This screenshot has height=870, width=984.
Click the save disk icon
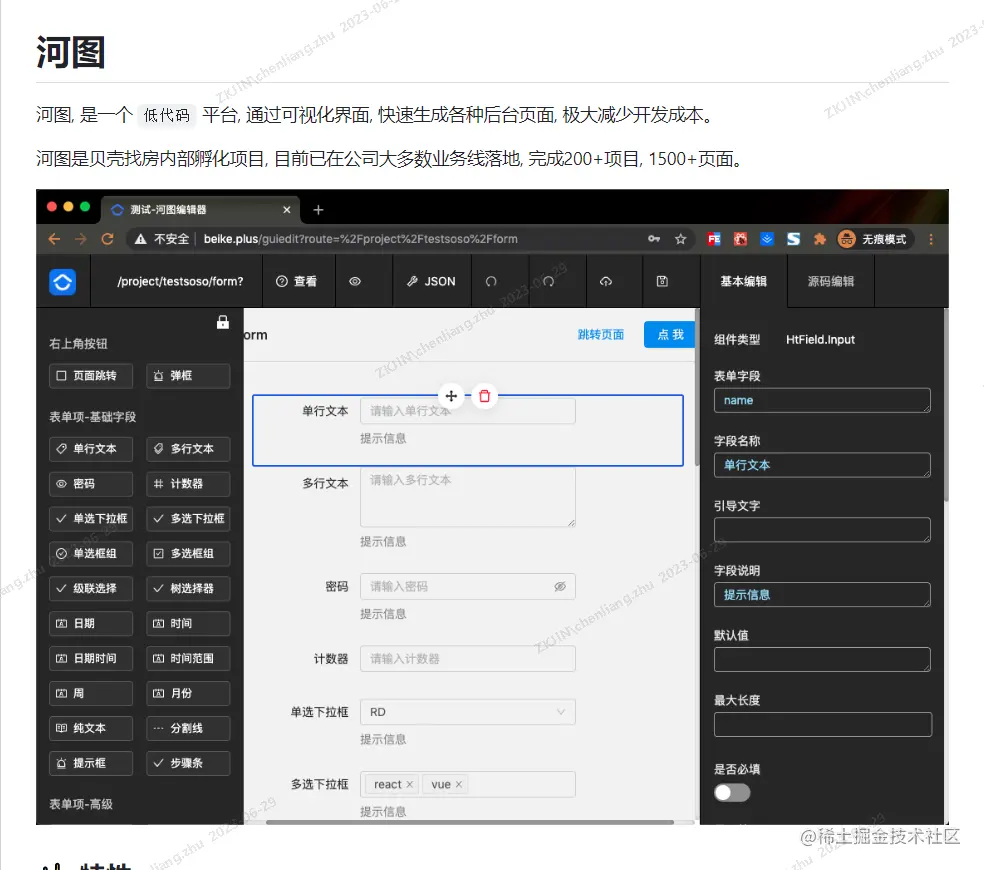pyautogui.click(x=662, y=281)
